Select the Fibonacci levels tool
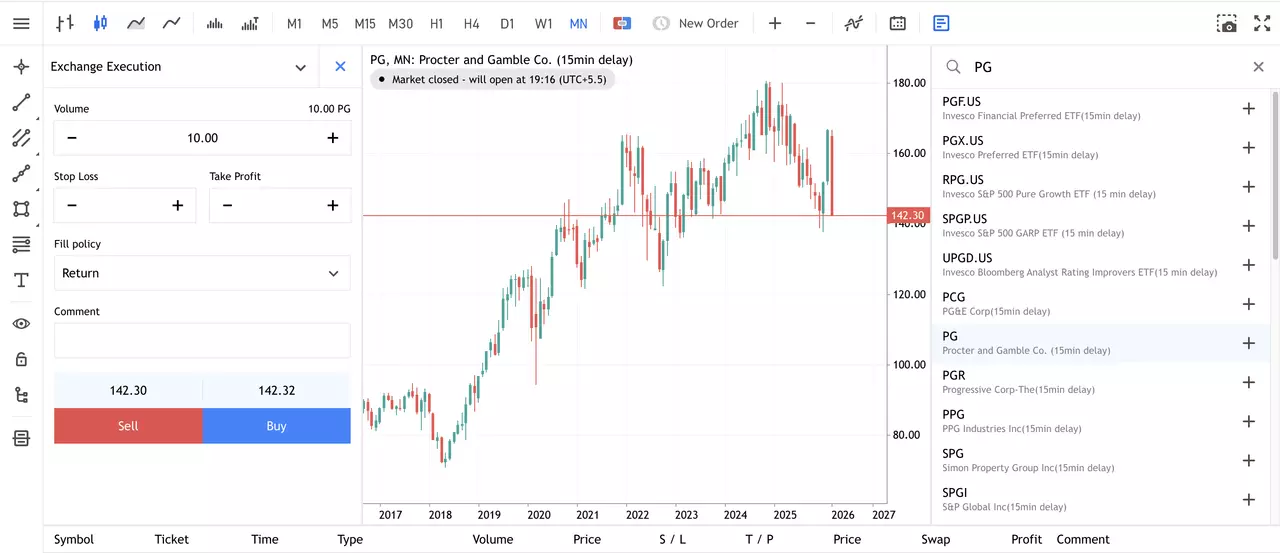Viewport: 1280px width, 553px height. coord(21,244)
